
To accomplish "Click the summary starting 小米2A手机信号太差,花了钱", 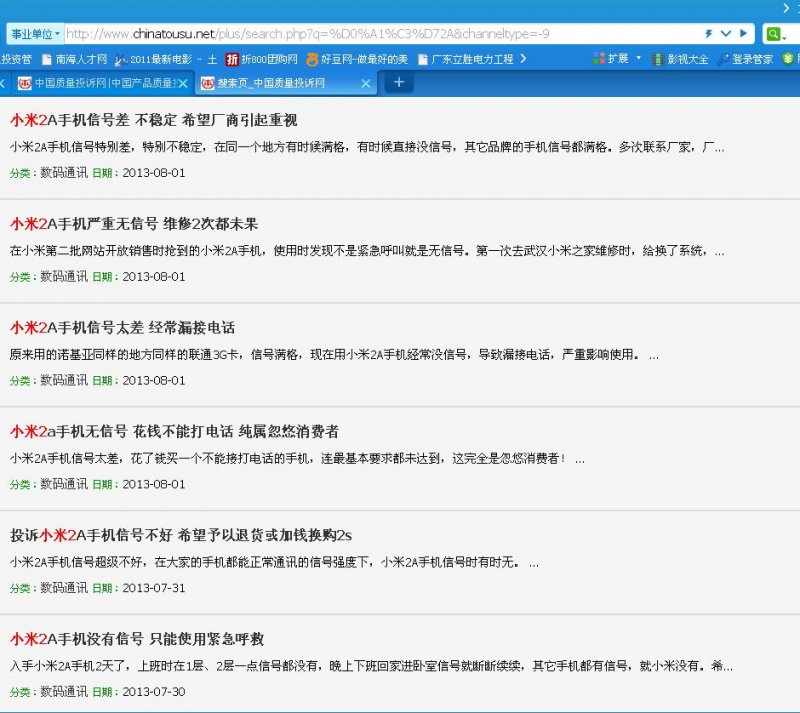I will (x=297, y=458).
